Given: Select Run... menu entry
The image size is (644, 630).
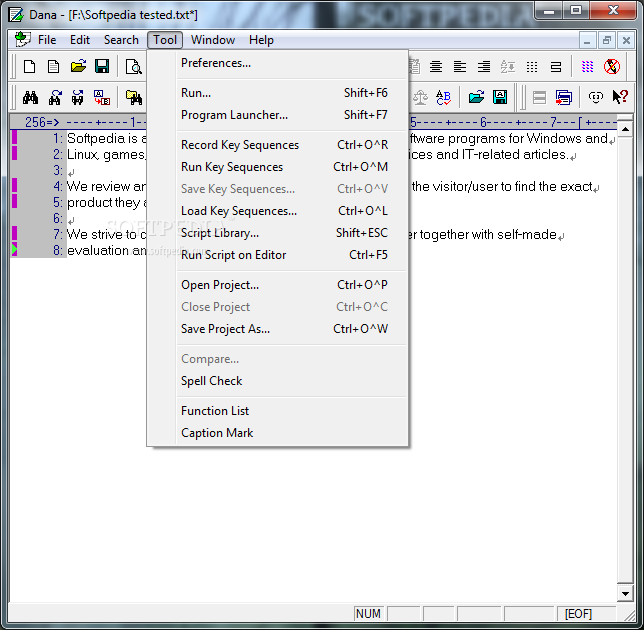Looking at the screenshot, I should click(278, 93).
